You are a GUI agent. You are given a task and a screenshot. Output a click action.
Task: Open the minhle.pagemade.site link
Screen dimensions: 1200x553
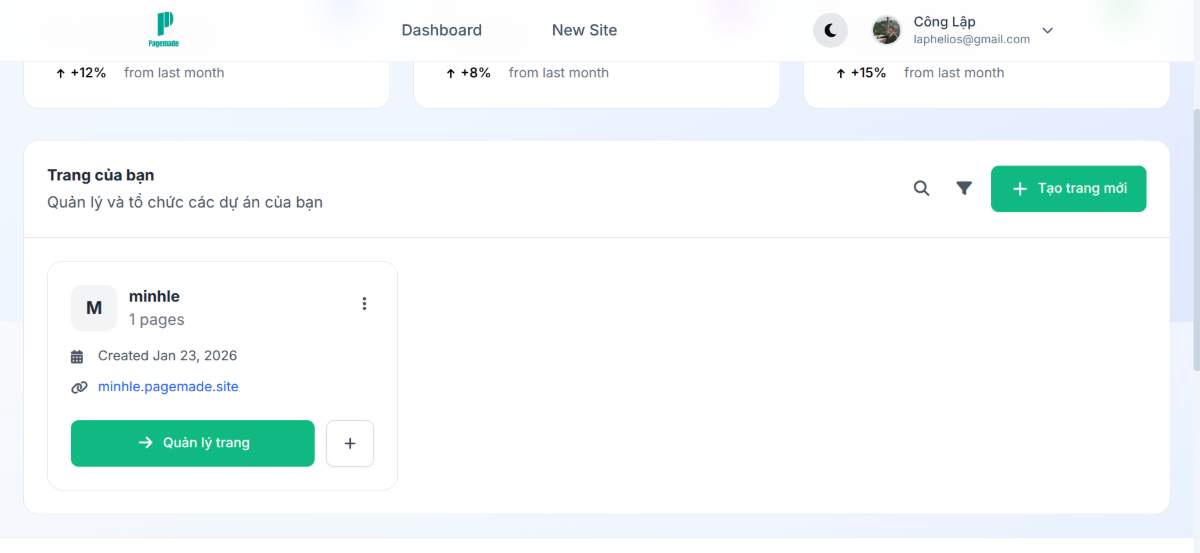click(x=168, y=386)
